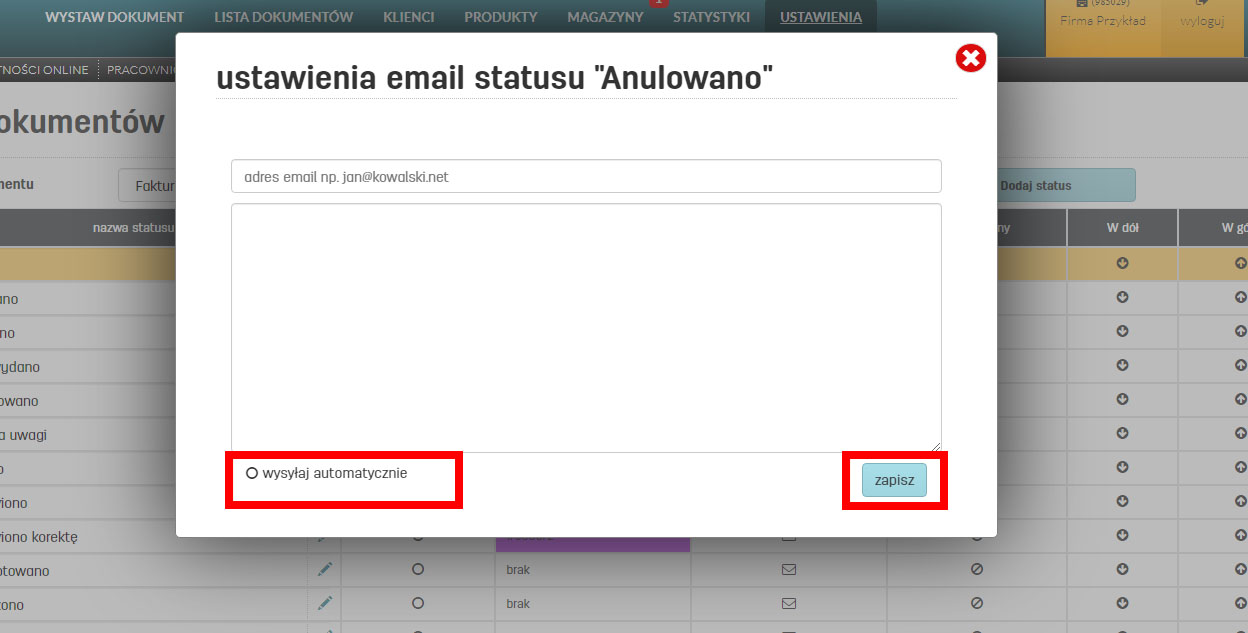Click pencil edit icon on highlighted status row
The height and width of the screenshot is (633, 1248).
(x=323, y=263)
